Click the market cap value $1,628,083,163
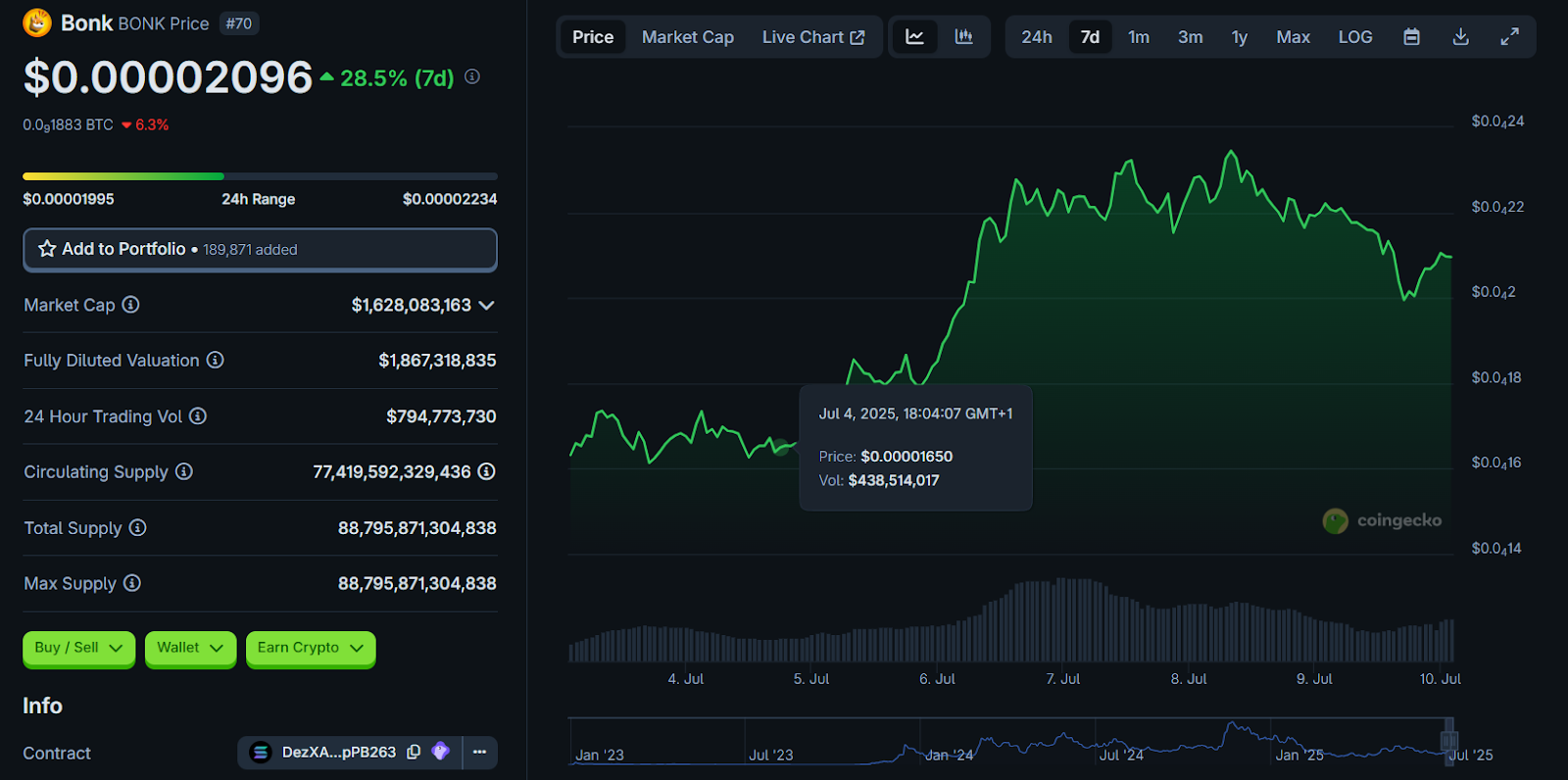This screenshot has height=780, width=1568. (x=412, y=306)
